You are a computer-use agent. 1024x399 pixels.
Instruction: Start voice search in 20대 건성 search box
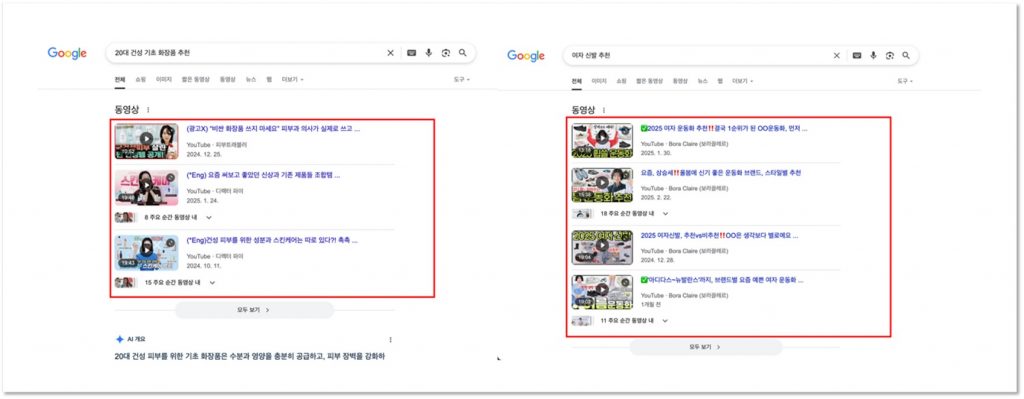[428, 53]
